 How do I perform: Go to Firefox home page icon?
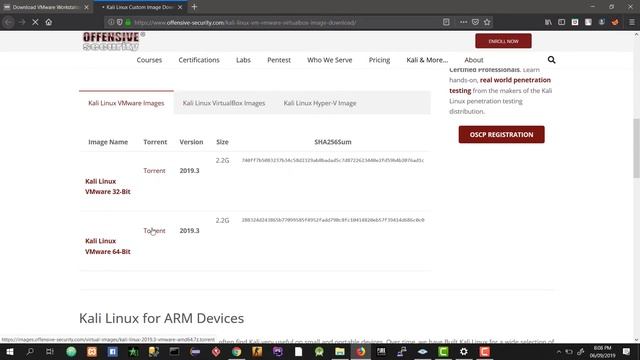[x=49, y=22]
